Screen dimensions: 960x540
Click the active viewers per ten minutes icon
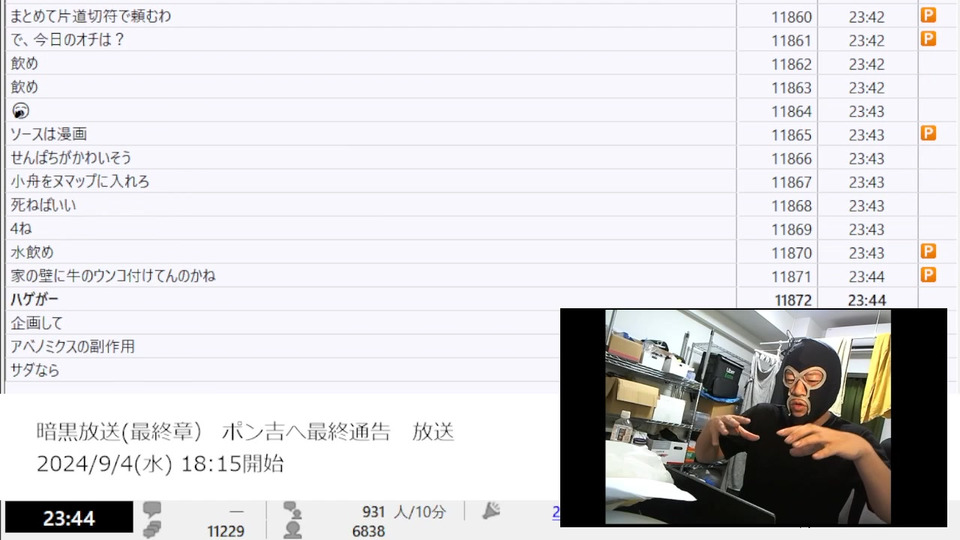point(293,510)
